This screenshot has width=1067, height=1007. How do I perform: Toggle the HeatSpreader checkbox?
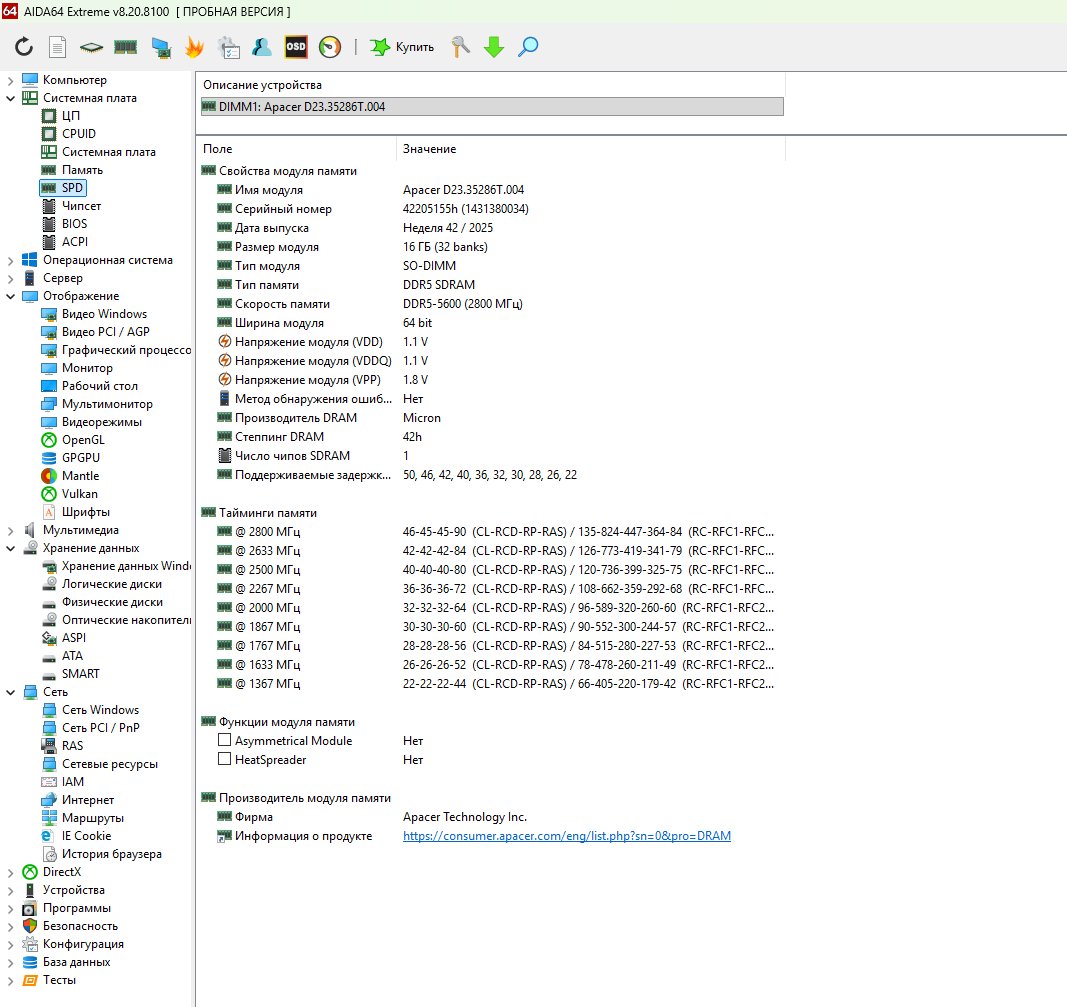click(x=225, y=759)
